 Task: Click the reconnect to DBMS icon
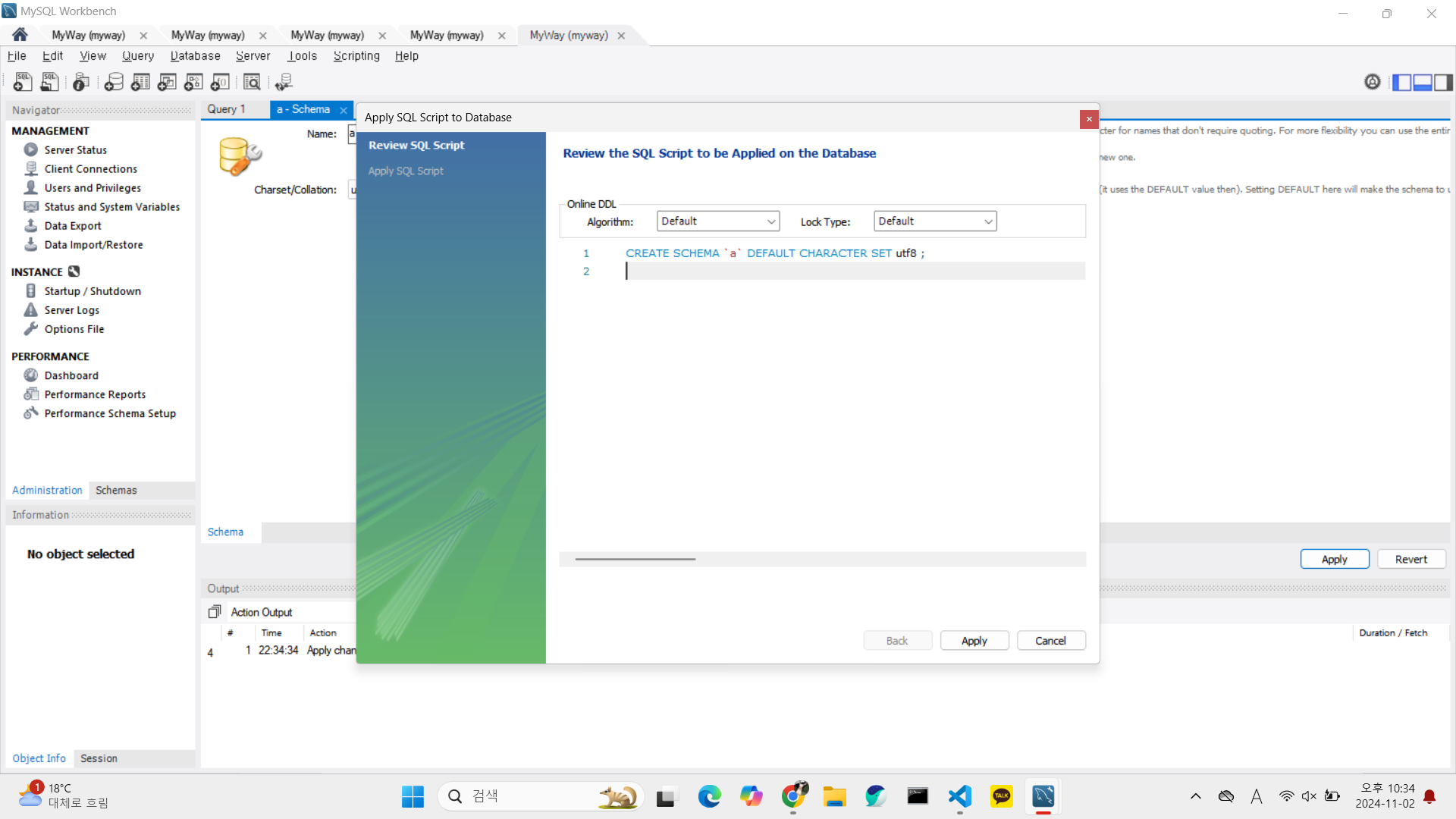[284, 82]
